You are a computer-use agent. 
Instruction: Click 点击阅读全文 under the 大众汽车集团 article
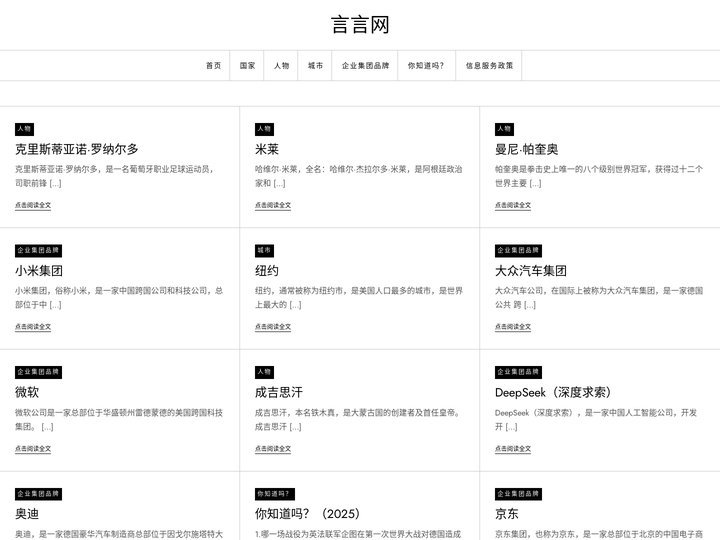click(513, 327)
